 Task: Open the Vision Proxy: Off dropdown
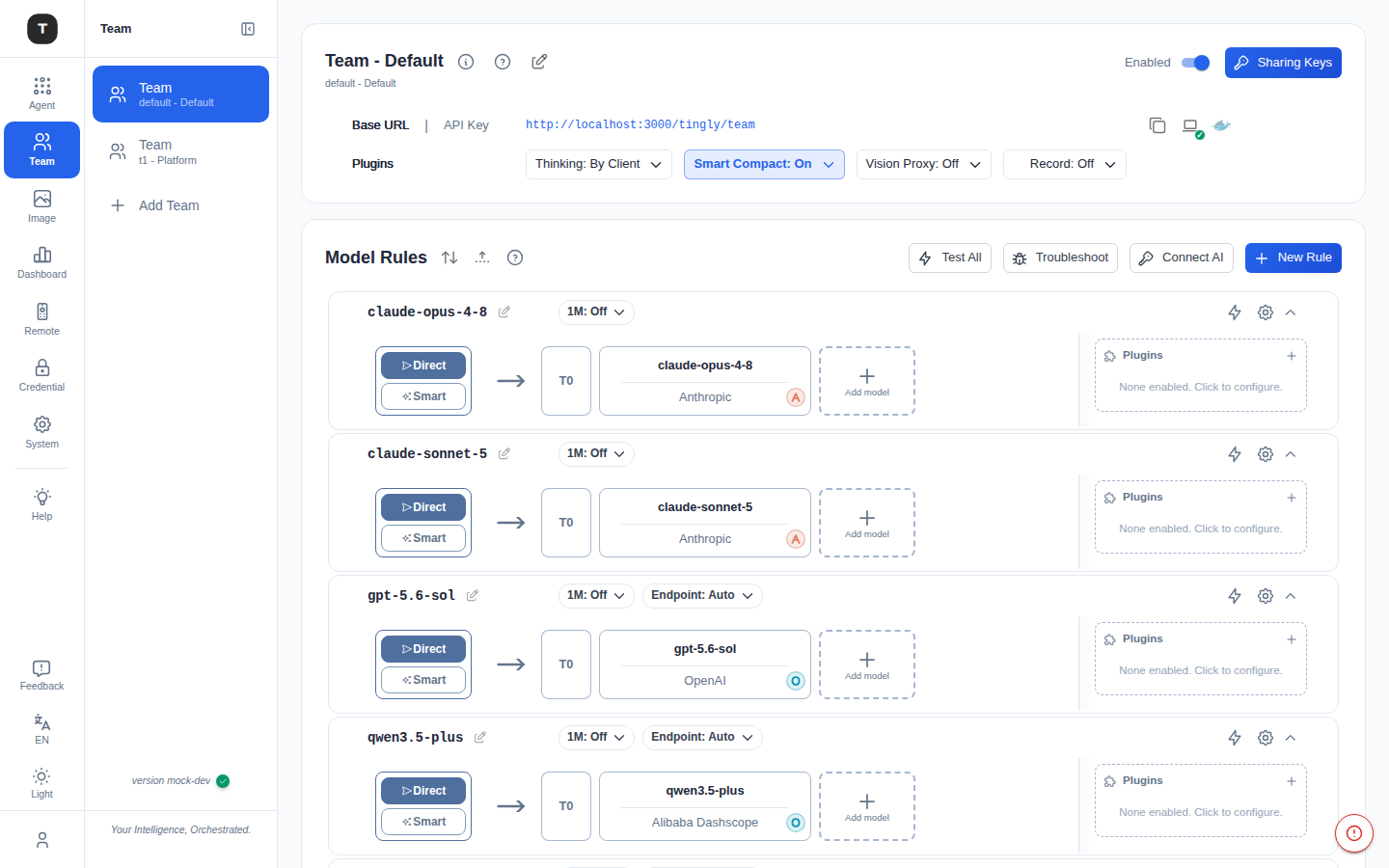[923, 164]
